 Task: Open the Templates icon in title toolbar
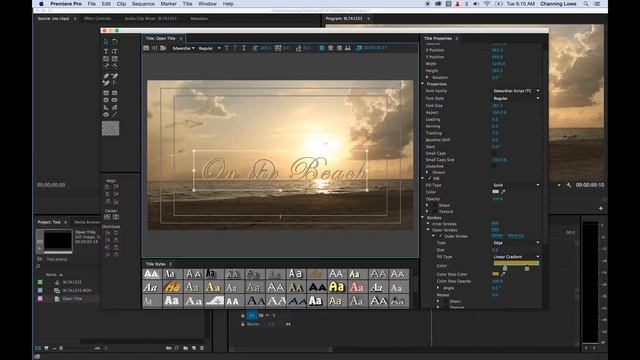[163, 48]
